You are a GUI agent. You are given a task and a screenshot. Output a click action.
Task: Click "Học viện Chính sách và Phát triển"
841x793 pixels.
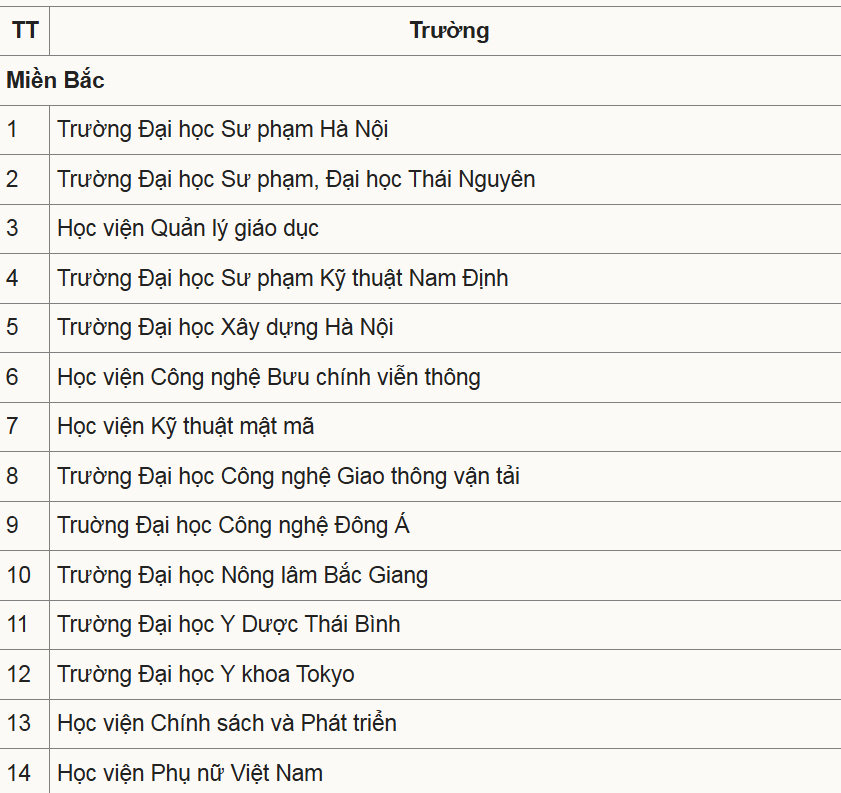pos(227,723)
